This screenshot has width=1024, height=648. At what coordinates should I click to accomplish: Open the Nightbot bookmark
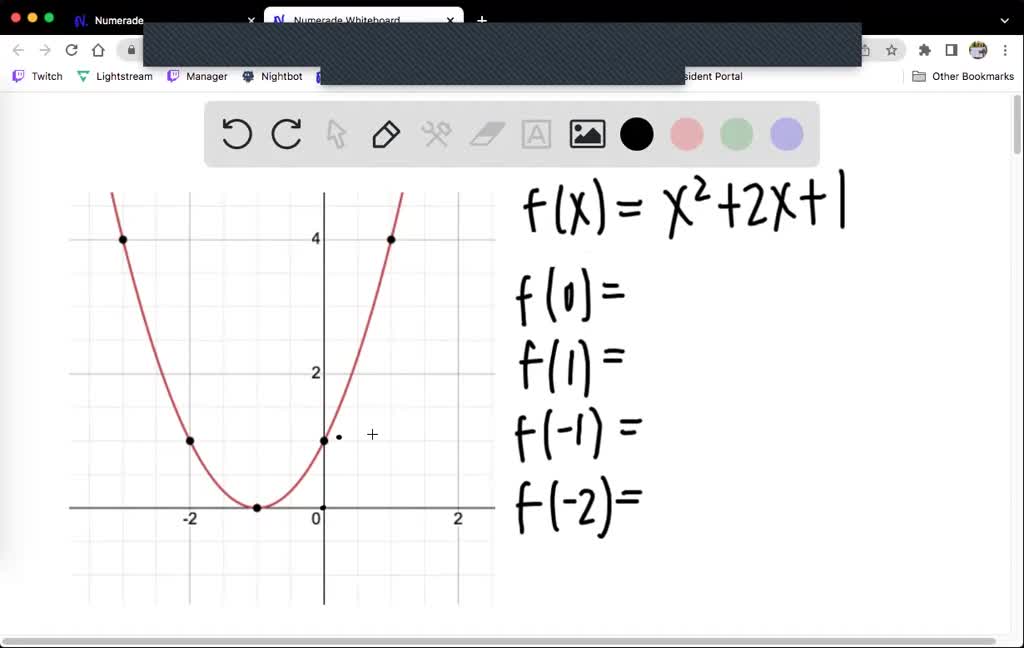click(274, 76)
